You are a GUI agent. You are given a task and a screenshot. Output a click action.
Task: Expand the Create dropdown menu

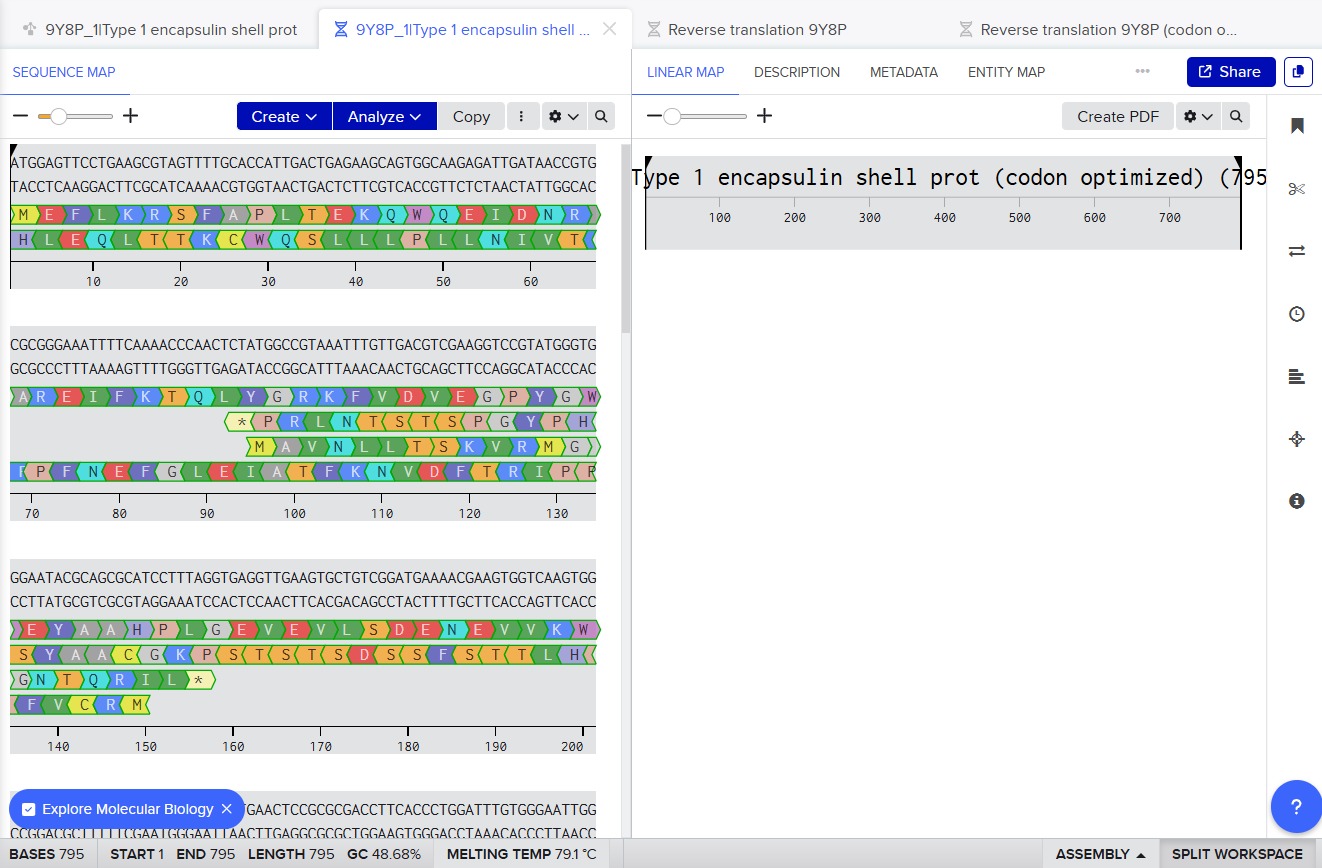click(284, 116)
